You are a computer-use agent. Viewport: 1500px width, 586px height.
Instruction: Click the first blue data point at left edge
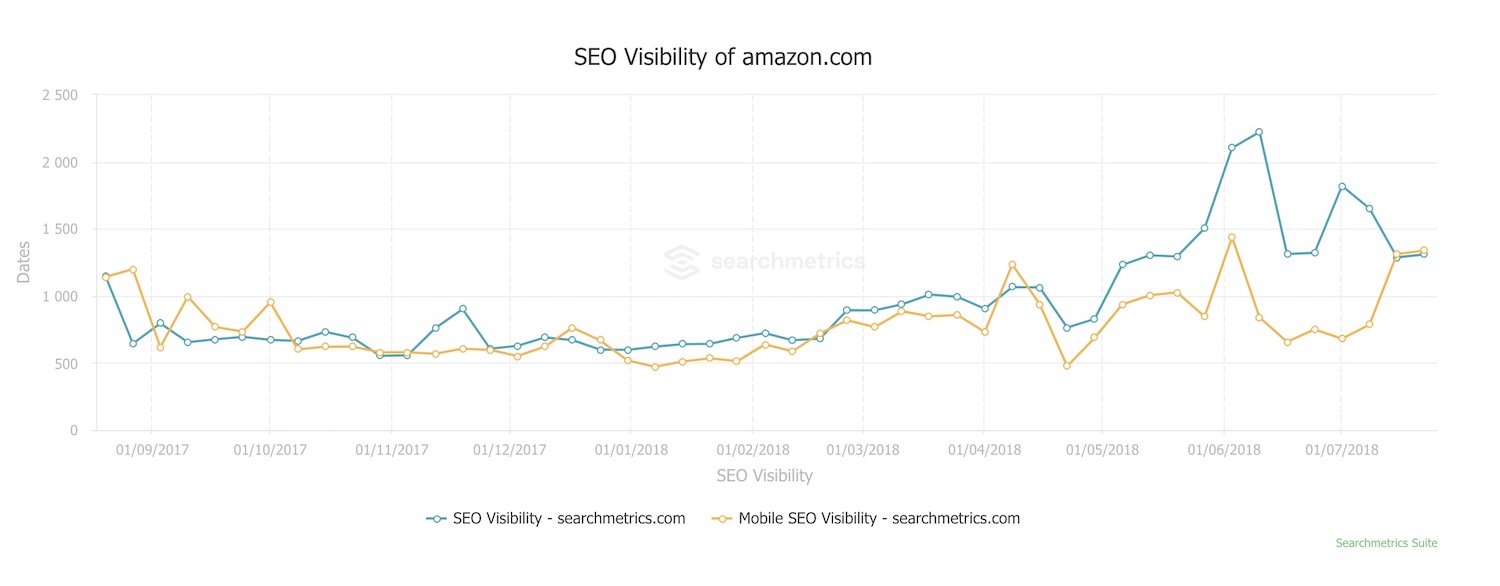click(x=105, y=276)
